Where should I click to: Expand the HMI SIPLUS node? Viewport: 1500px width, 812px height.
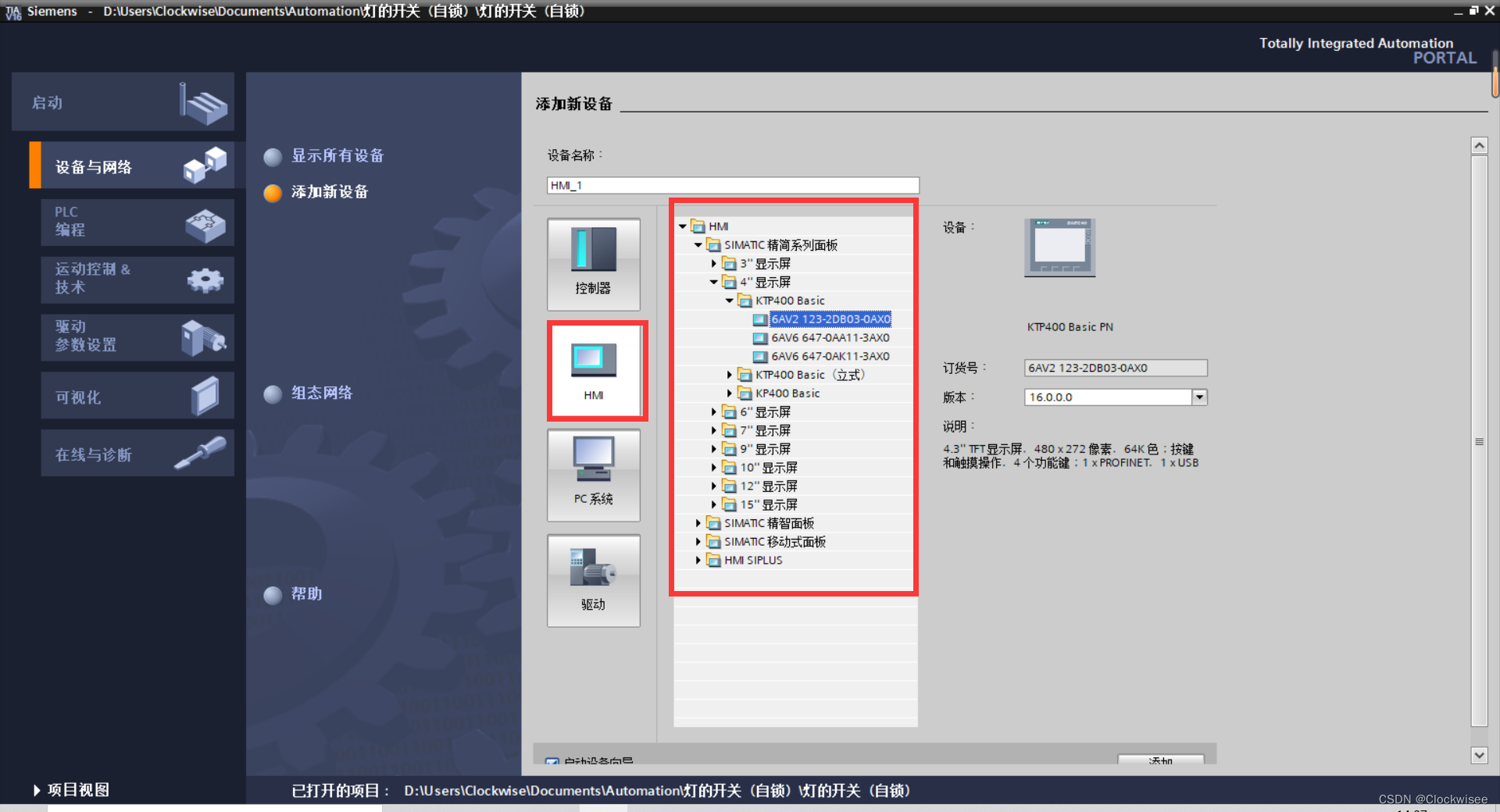(698, 560)
